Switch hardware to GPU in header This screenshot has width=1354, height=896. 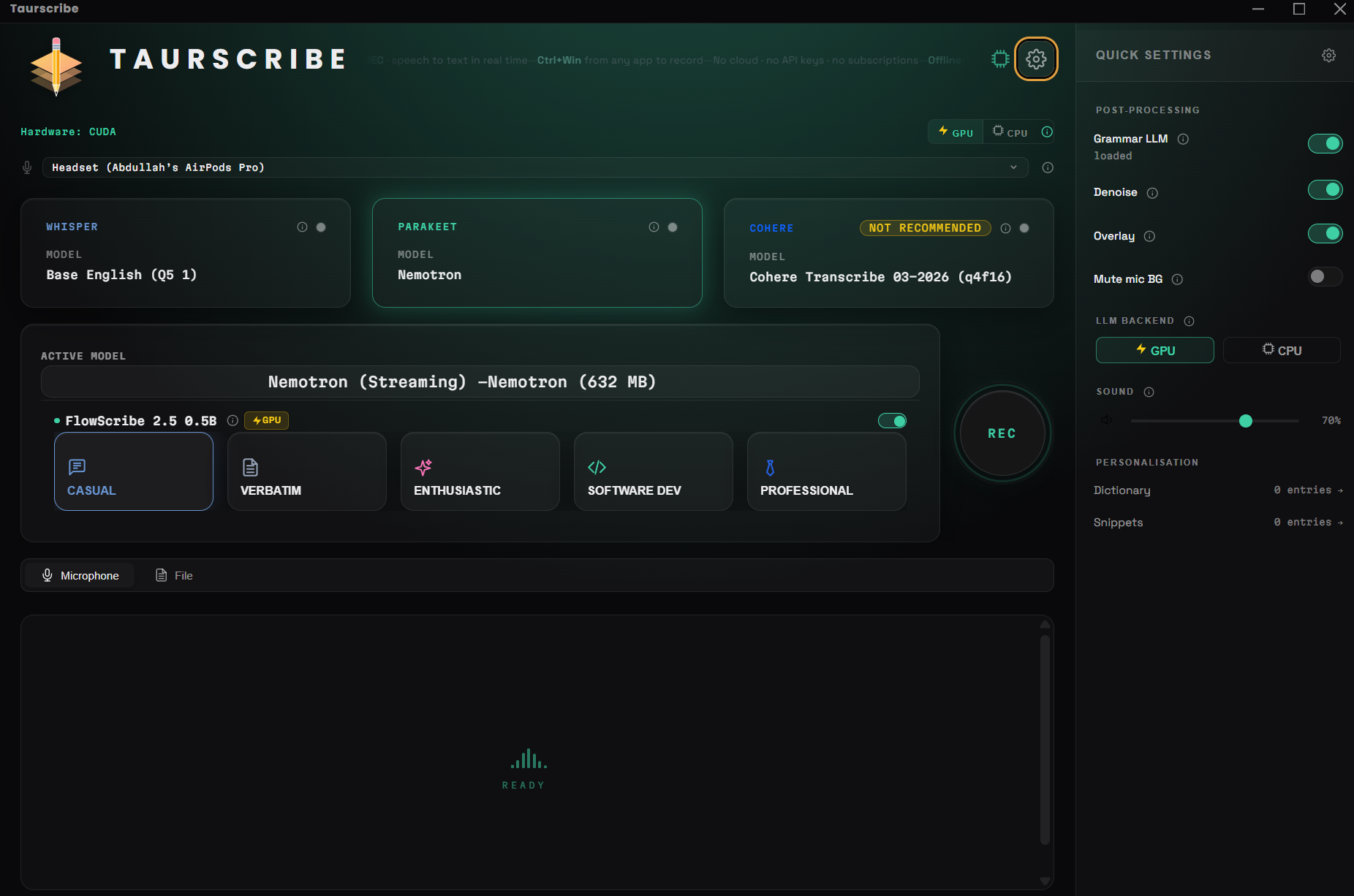(956, 132)
